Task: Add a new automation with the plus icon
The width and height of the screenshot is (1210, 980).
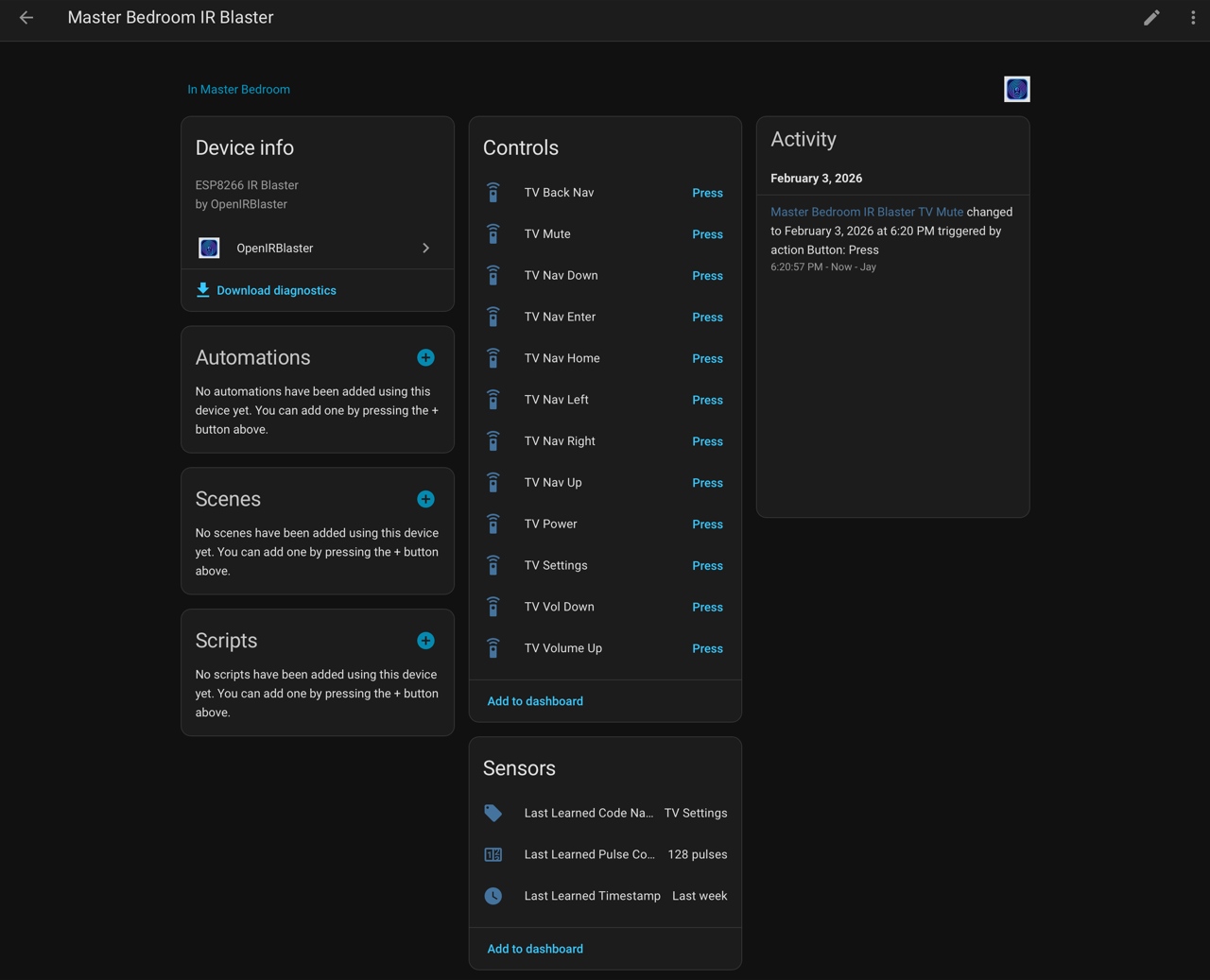Action: pyautogui.click(x=425, y=357)
